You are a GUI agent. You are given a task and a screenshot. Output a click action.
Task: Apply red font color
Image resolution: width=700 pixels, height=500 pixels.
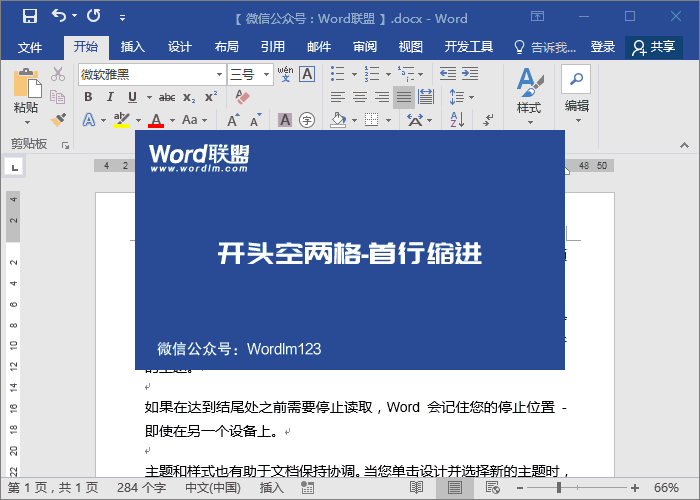coord(156,120)
